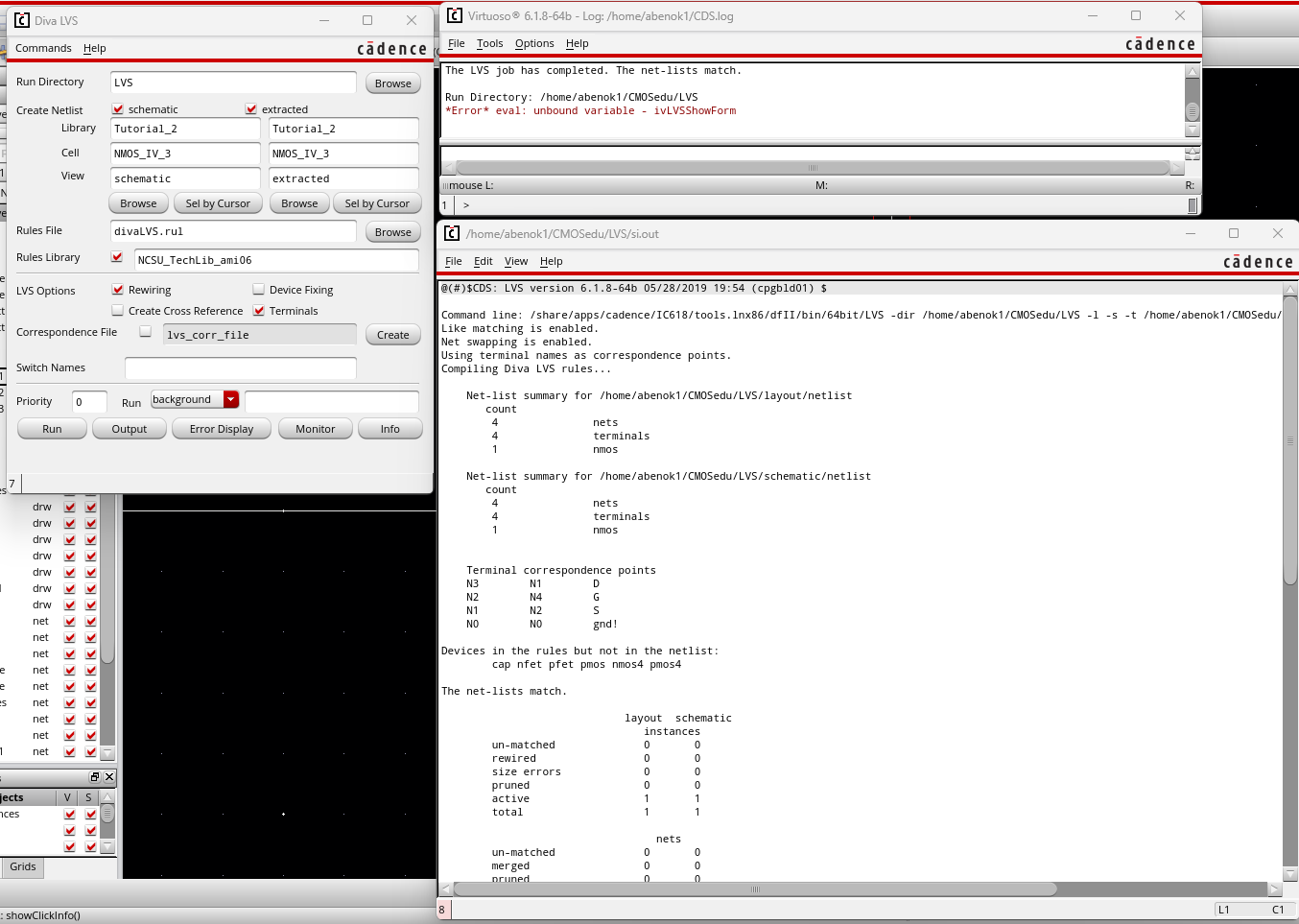The width and height of the screenshot is (1299, 924).
Task: Open Tools menu in Virtuoso Log window
Action: pos(489,43)
